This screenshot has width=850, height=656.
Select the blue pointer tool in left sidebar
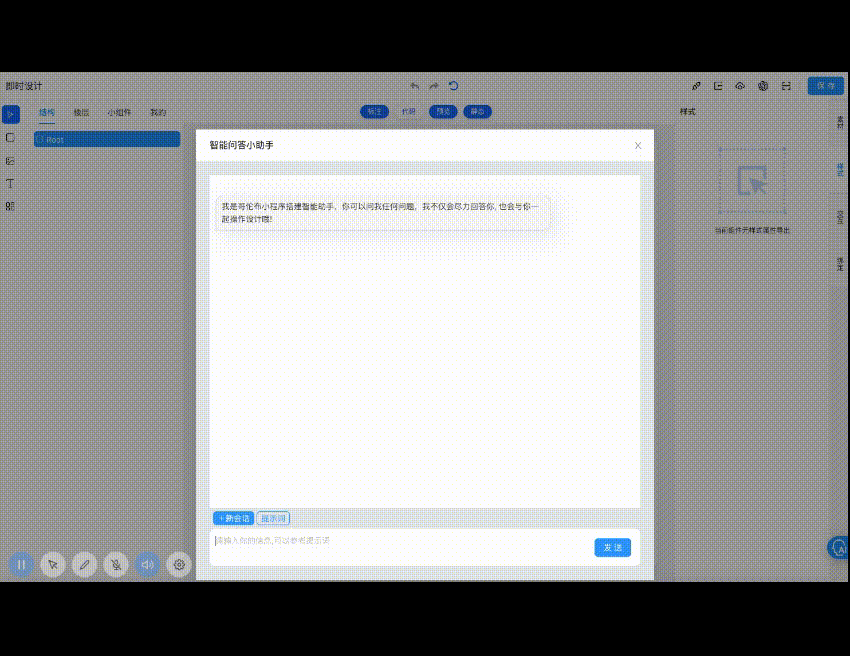(x=11, y=114)
